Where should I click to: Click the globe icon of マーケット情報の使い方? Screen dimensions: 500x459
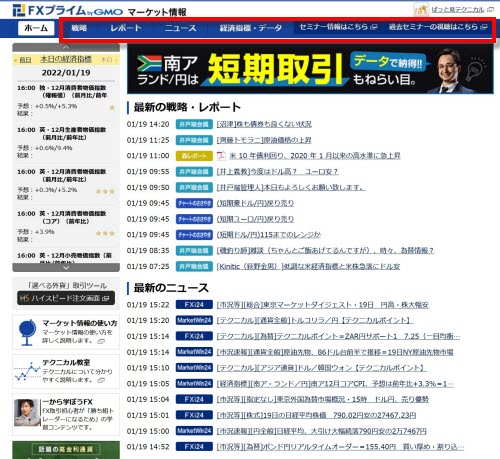point(27,332)
